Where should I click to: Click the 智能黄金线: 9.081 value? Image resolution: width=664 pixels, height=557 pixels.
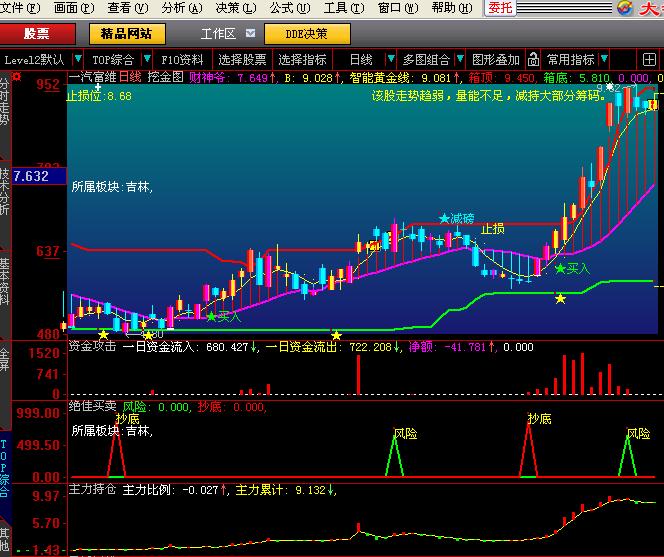tap(405, 78)
